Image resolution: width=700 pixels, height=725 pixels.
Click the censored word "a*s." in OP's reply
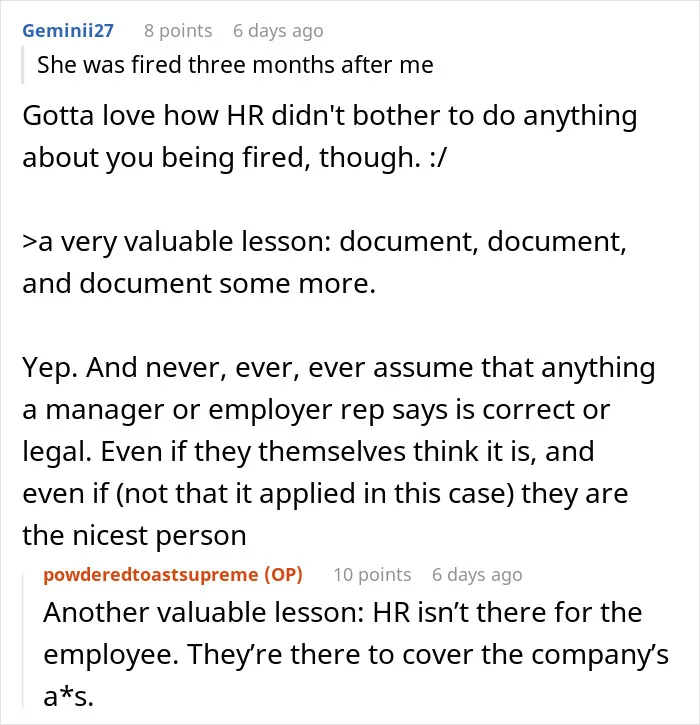click(68, 697)
